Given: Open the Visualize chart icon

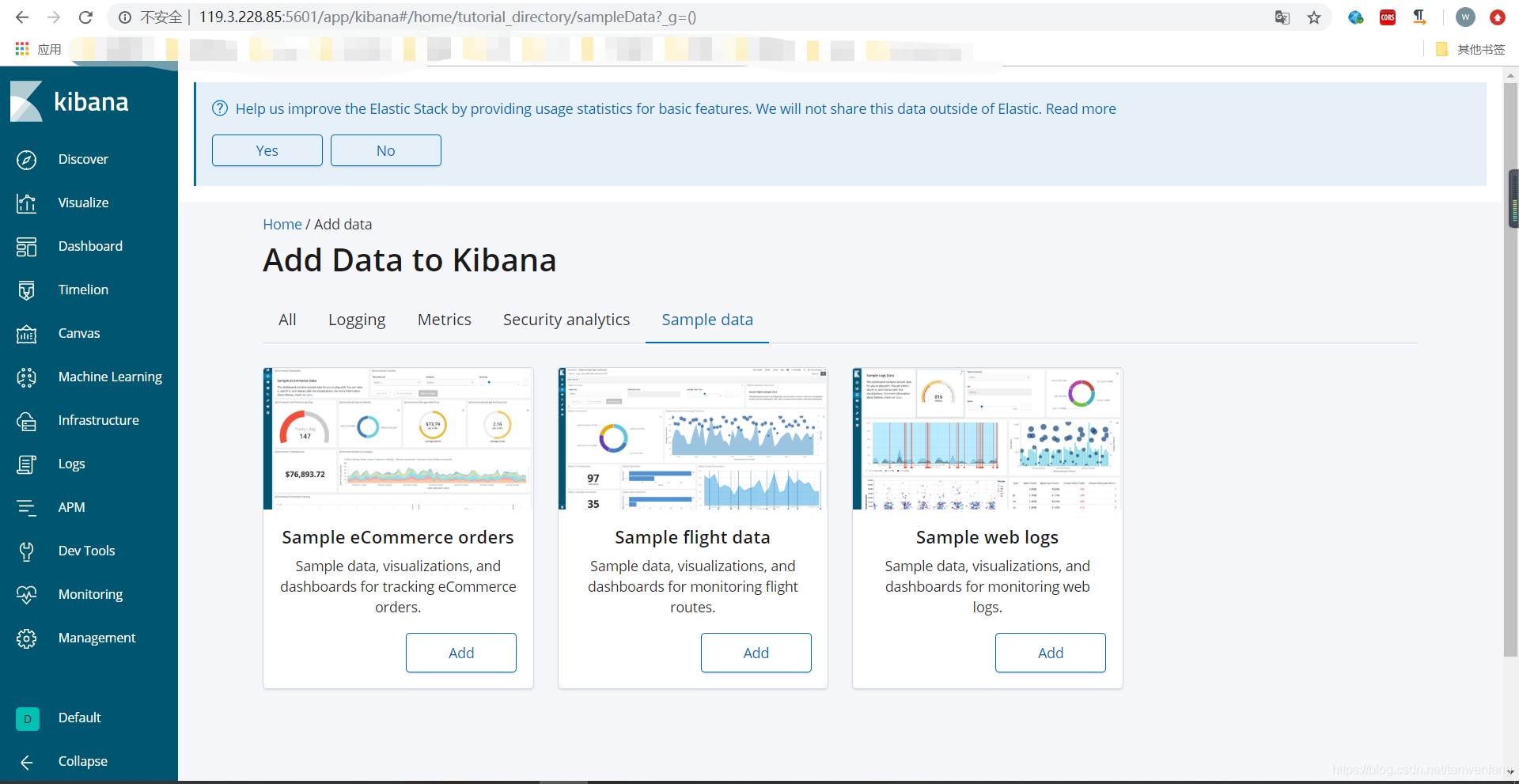Looking at the screenshot, I should point(26,203).
